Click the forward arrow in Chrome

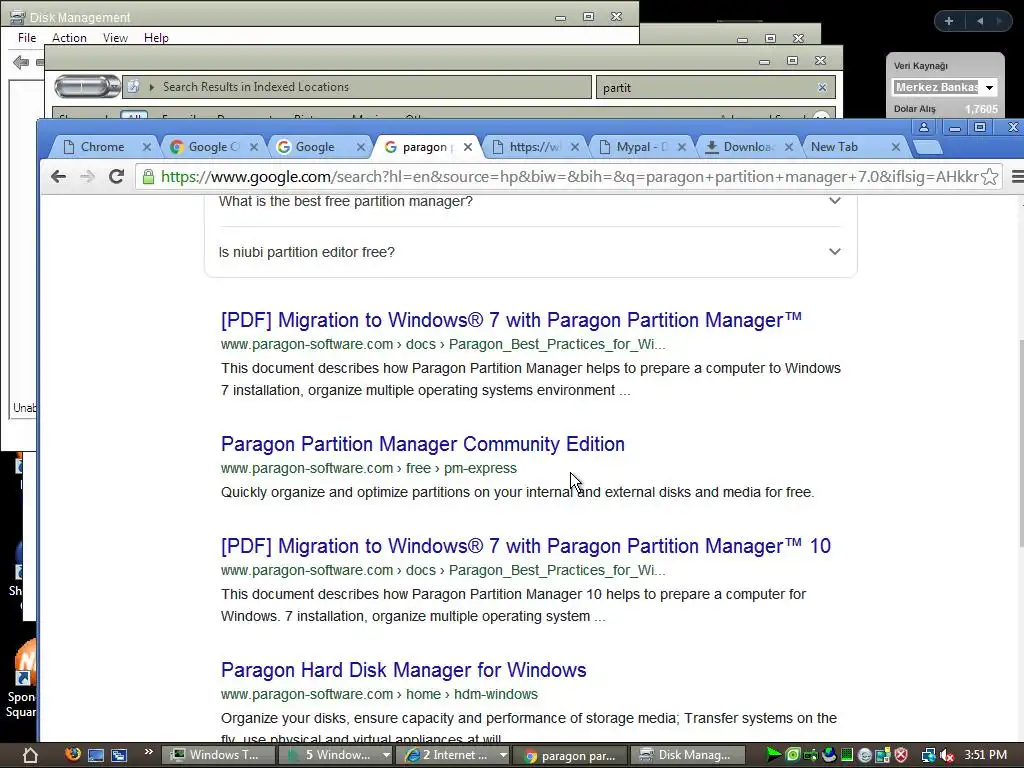click(x=88, y=176)
